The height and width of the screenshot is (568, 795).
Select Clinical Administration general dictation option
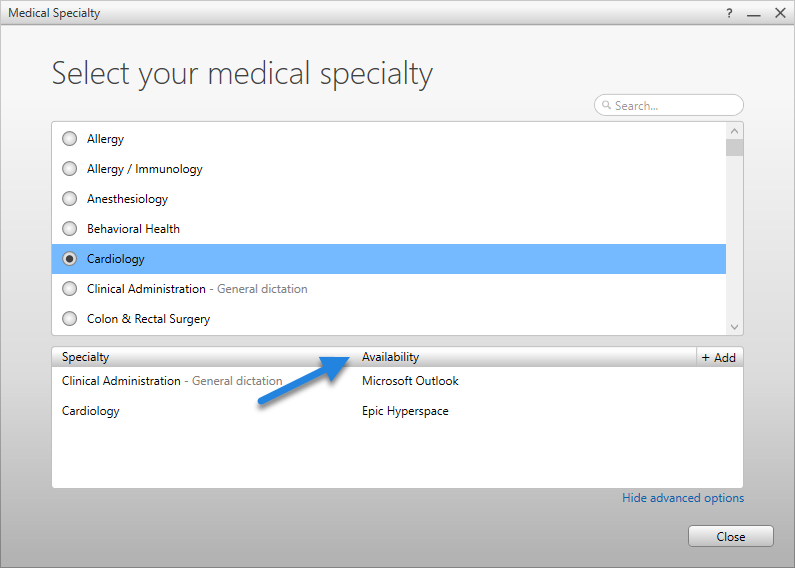(x=69, y=289)
